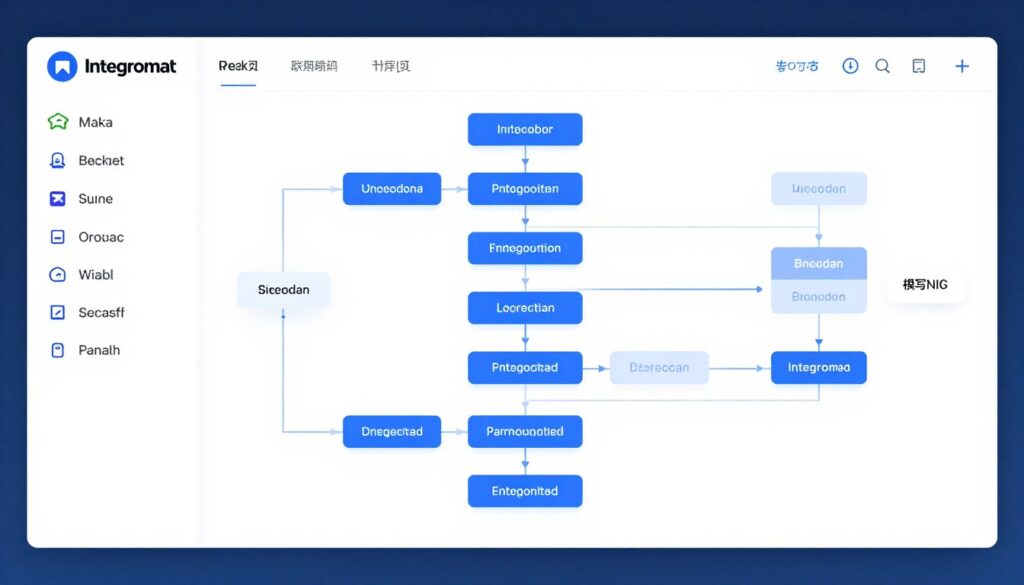Click the Integromat logo icon

coord(62,65)
